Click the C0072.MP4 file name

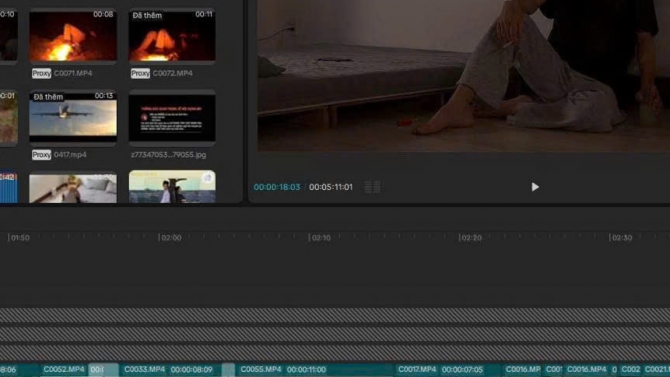tap(173, 73)
